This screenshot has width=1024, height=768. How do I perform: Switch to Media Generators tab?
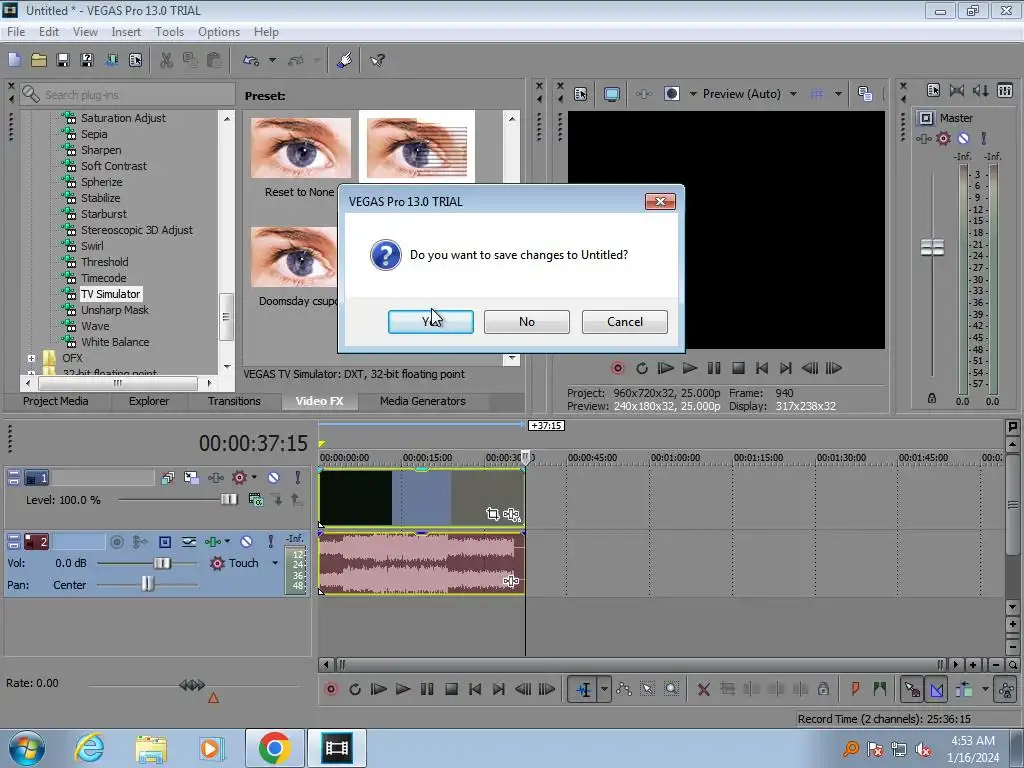pos(423,401)
